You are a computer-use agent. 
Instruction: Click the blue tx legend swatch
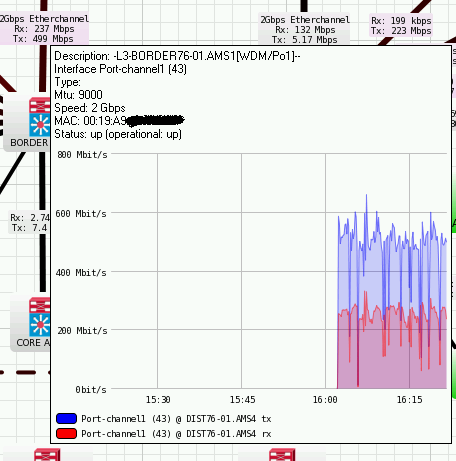[66, 419]
